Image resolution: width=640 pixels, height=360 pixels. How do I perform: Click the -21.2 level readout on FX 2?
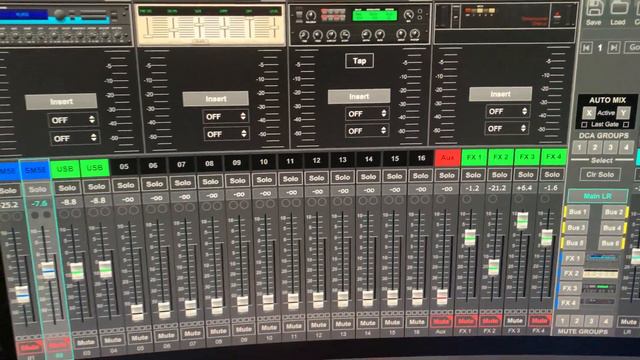point(498,188)
